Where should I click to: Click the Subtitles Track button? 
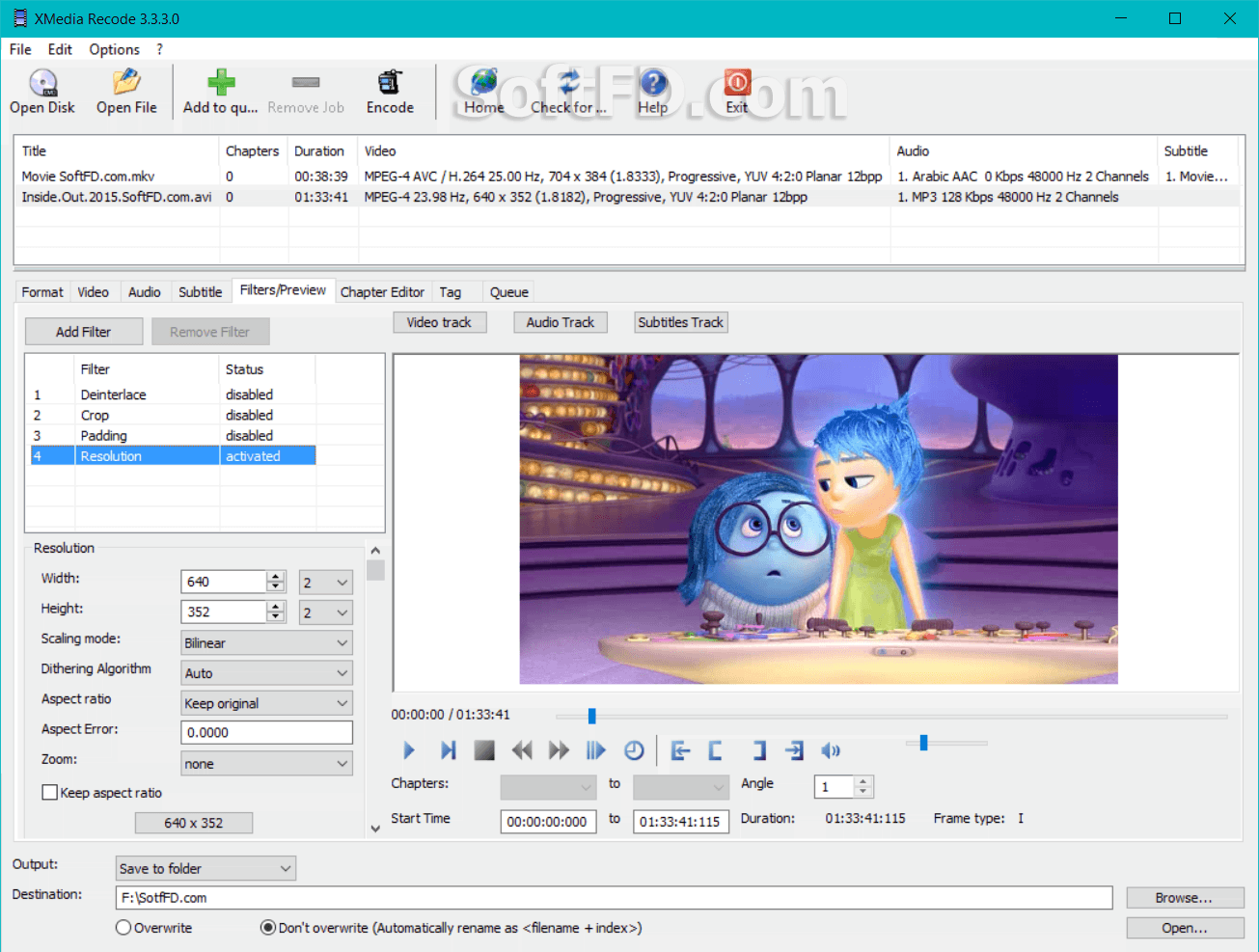tap(680, 322)
